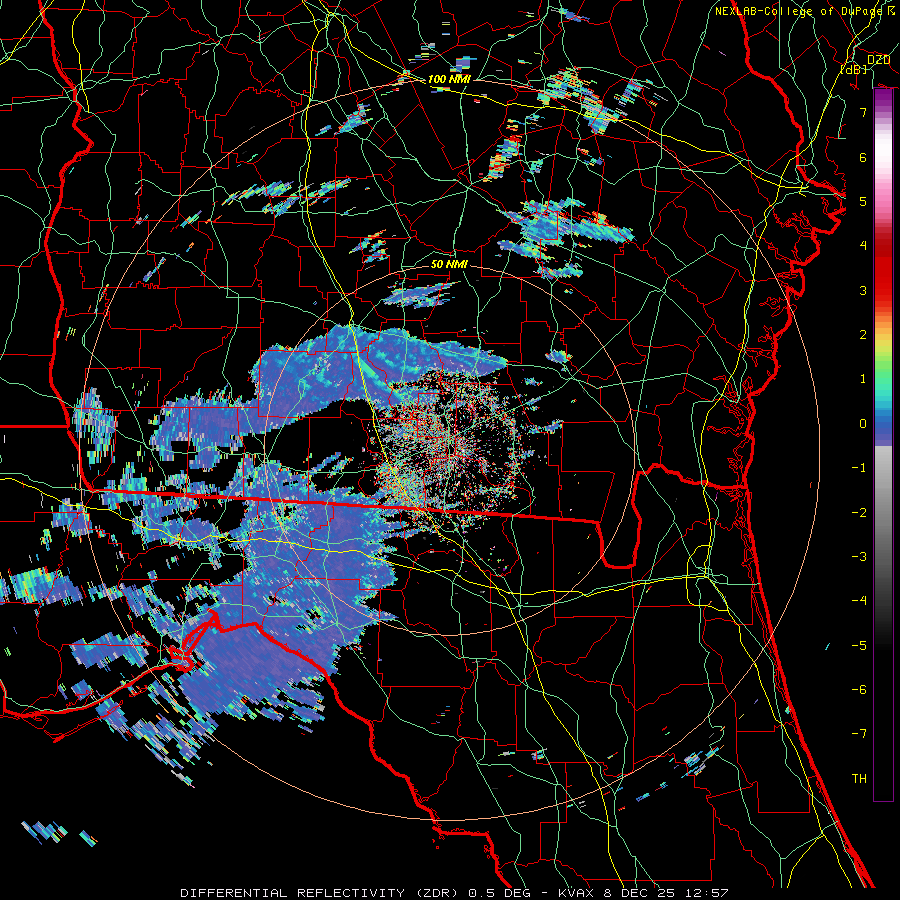Click the TH label on the scale
Screen dimensions: 900x900
pos(859,778)
